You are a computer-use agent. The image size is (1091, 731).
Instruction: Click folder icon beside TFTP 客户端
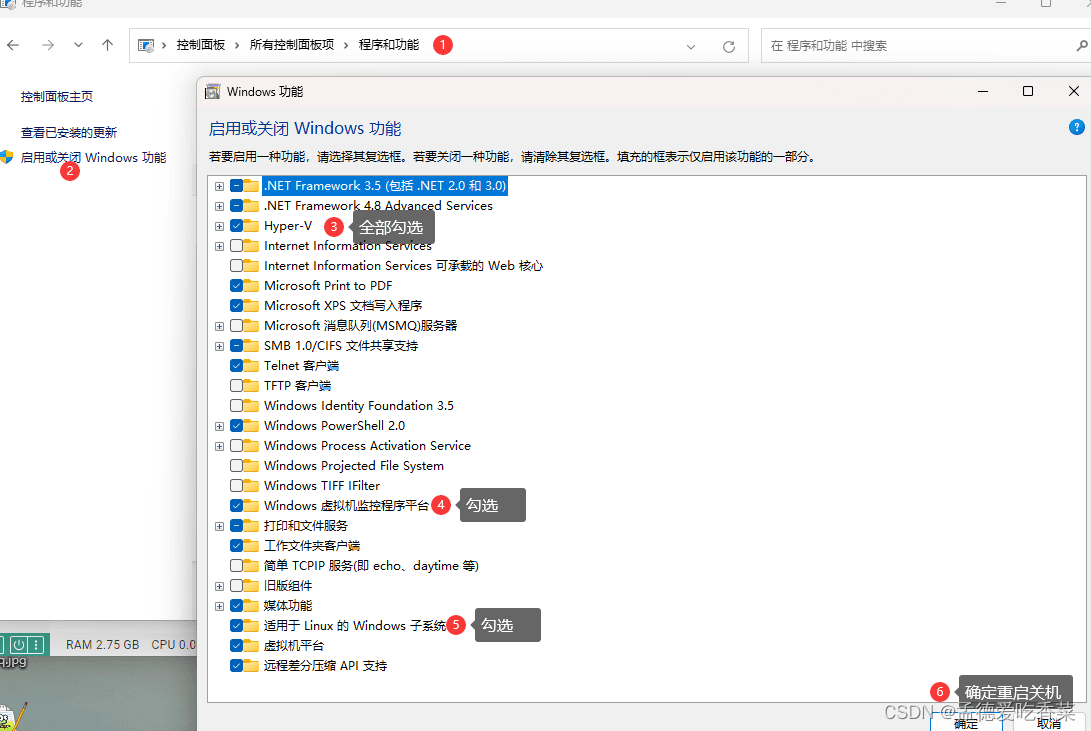(251, 385)
